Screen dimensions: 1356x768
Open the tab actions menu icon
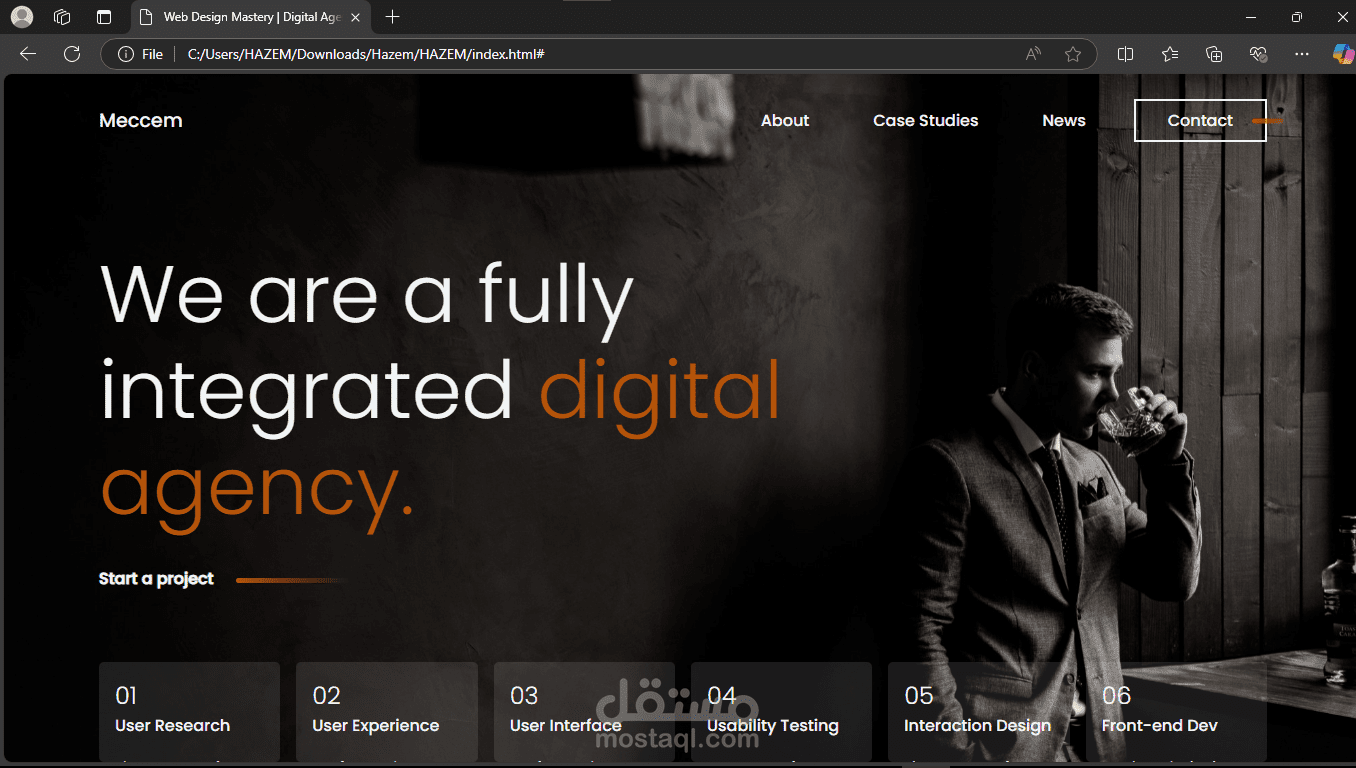(104, 17)
